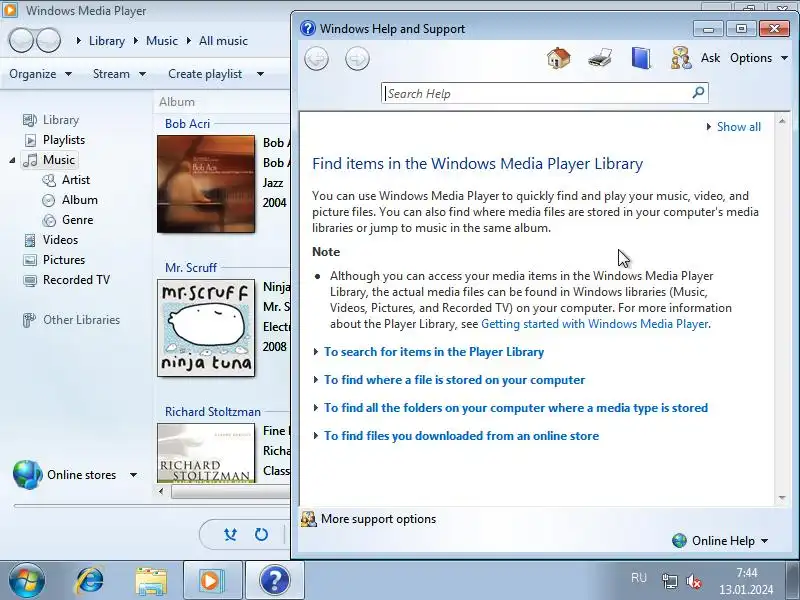The width and height of the screenshot is (800, 600).
Task: Click Online Help globe icon
Action: pyautogui.click(x=679, y=540)
